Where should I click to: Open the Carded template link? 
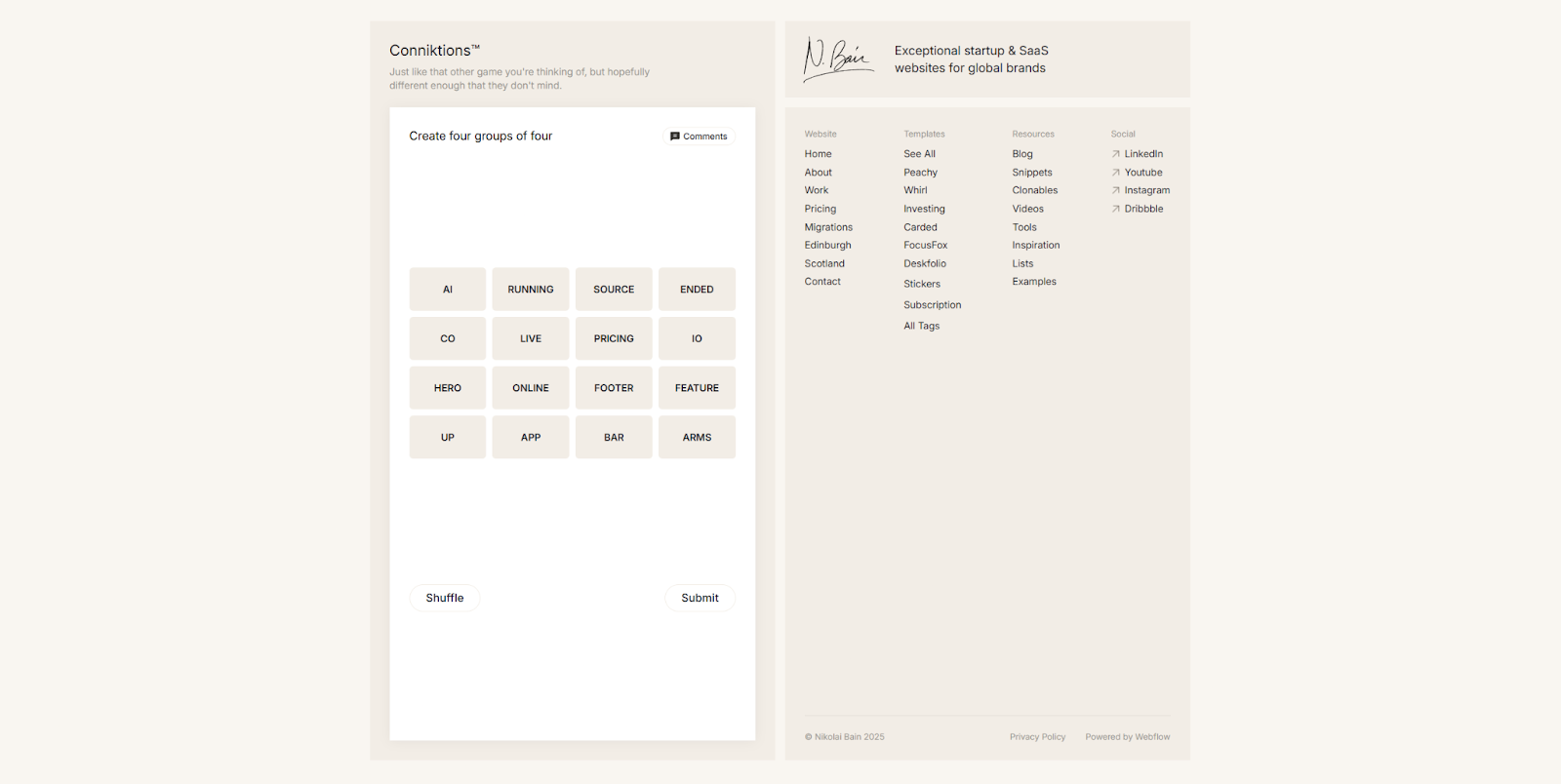pyautogui.click(x=920, y=227)
